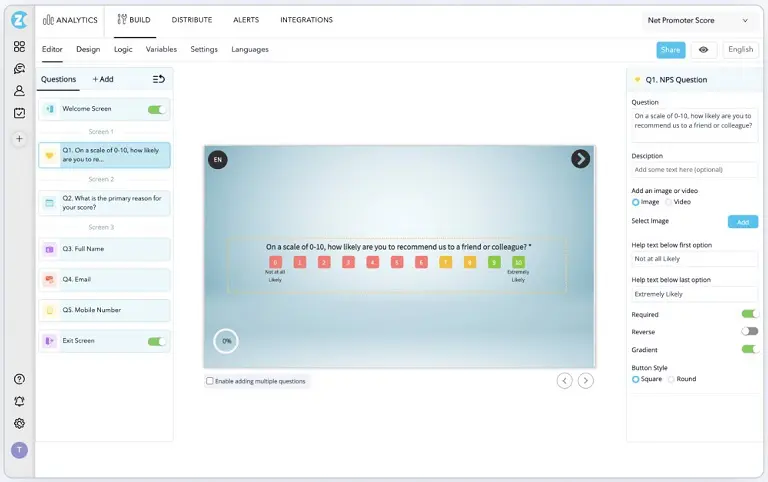Click the dashboard grid icon in left sidebar
The image size is (768, 482).
[19, 46]
